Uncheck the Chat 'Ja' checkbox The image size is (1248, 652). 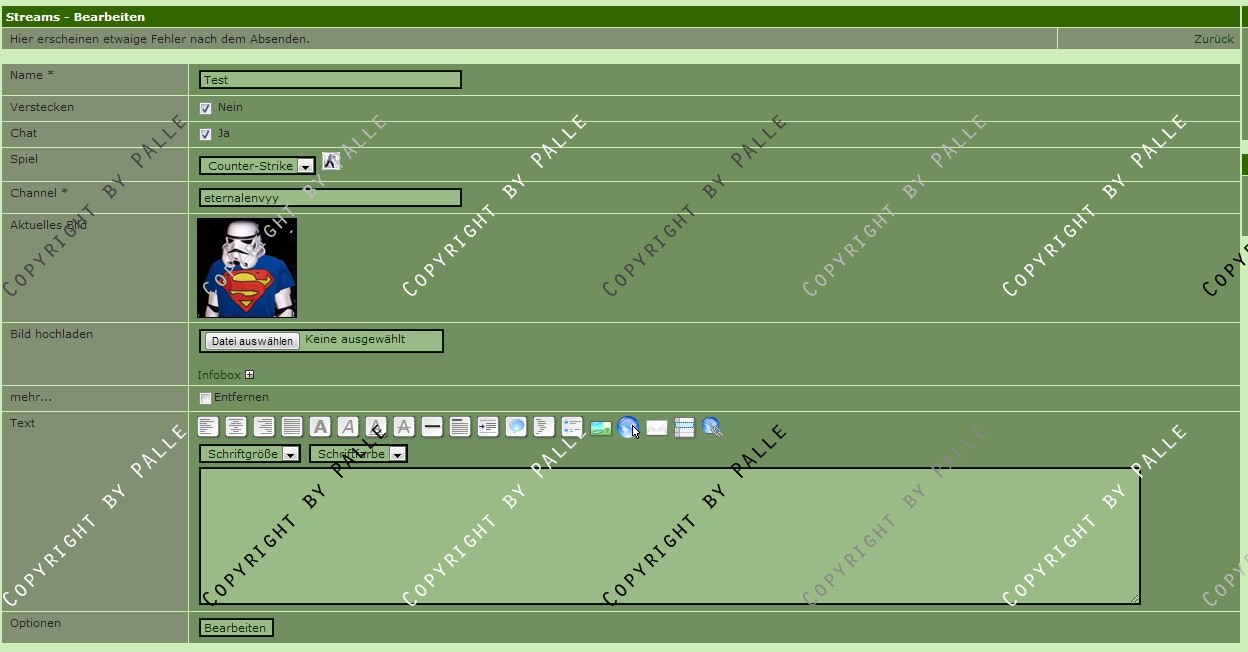click(x=205, y=134)
